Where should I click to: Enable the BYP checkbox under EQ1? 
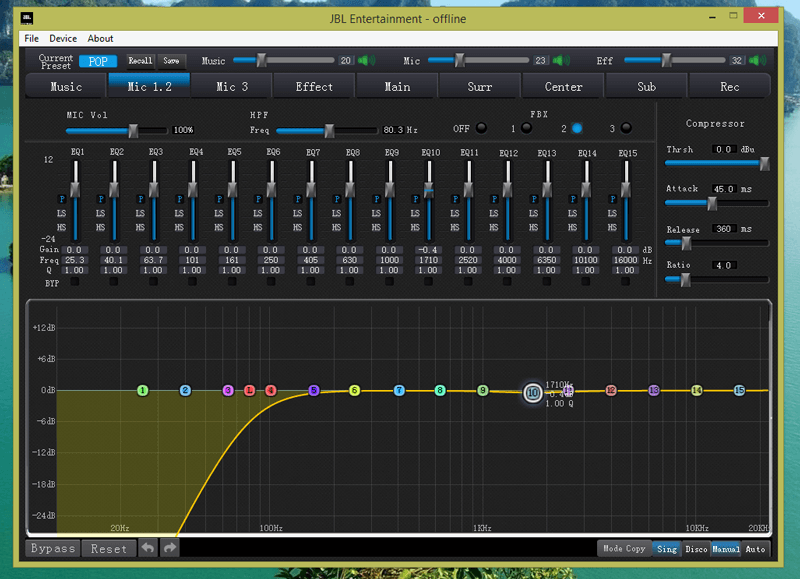coord(75,282)
